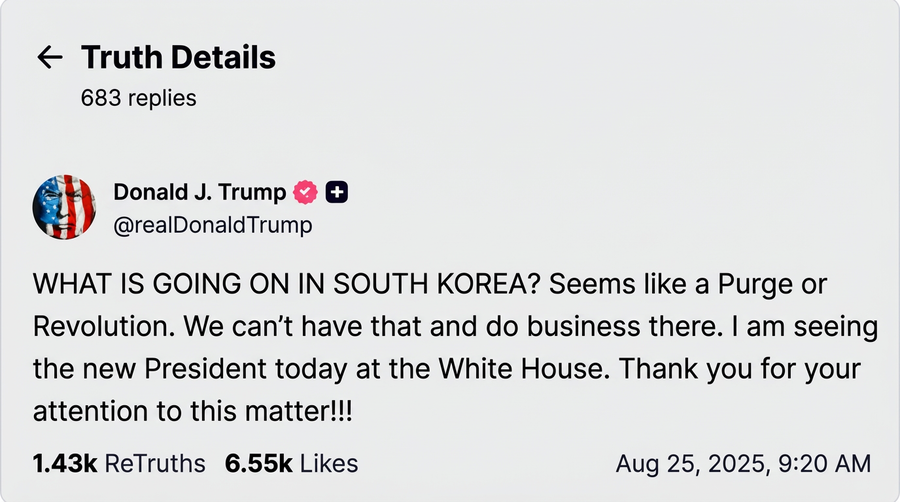Open Donald J. Trump's profile name

(199, 192)
